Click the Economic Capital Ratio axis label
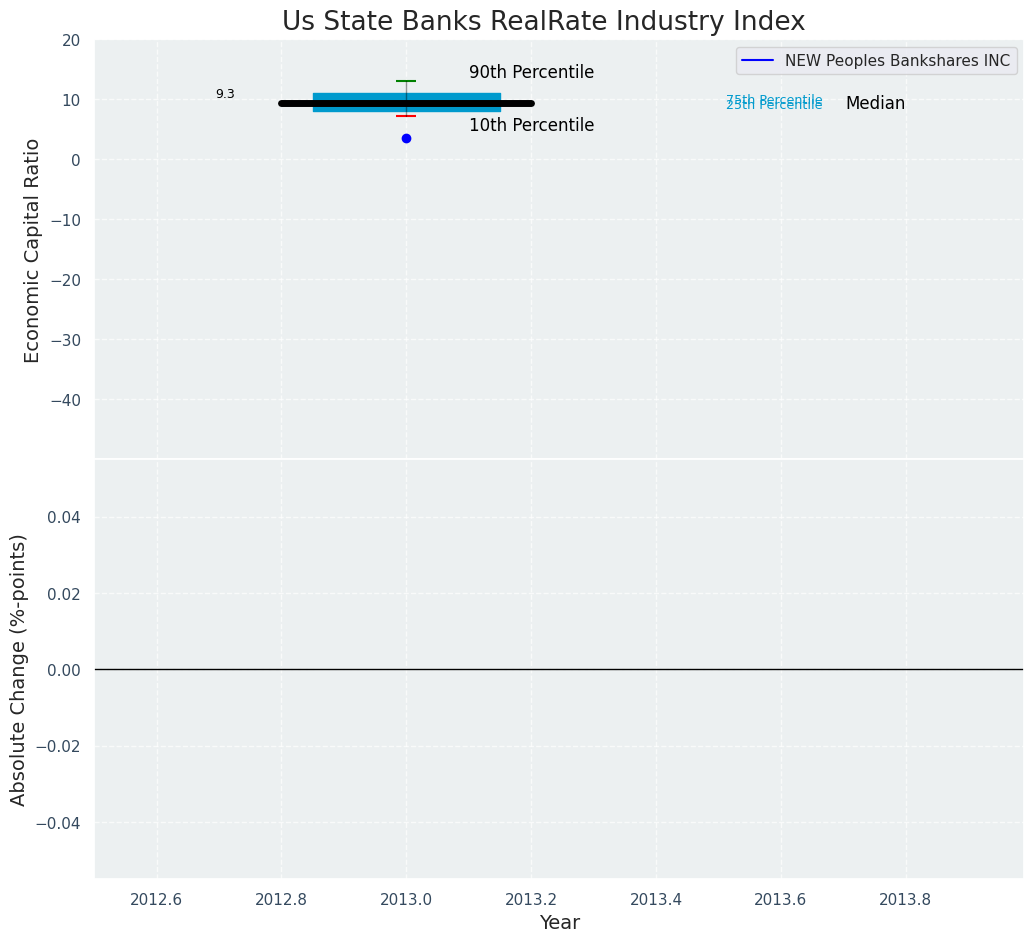 click(x=33, y=250)
